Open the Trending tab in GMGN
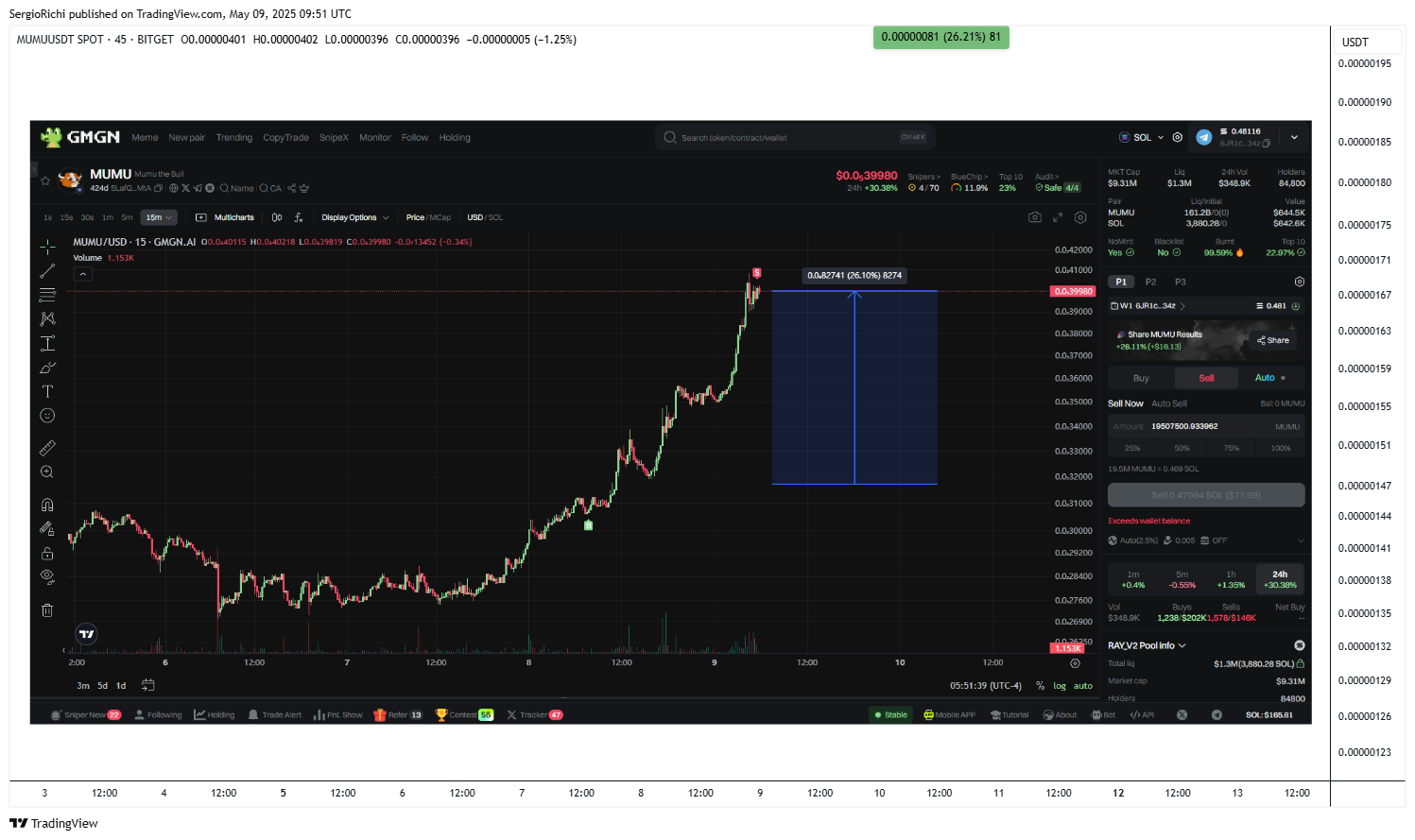Image resolution: width=1415 pixels, height=840 pixels. click(x=234, y=138)
